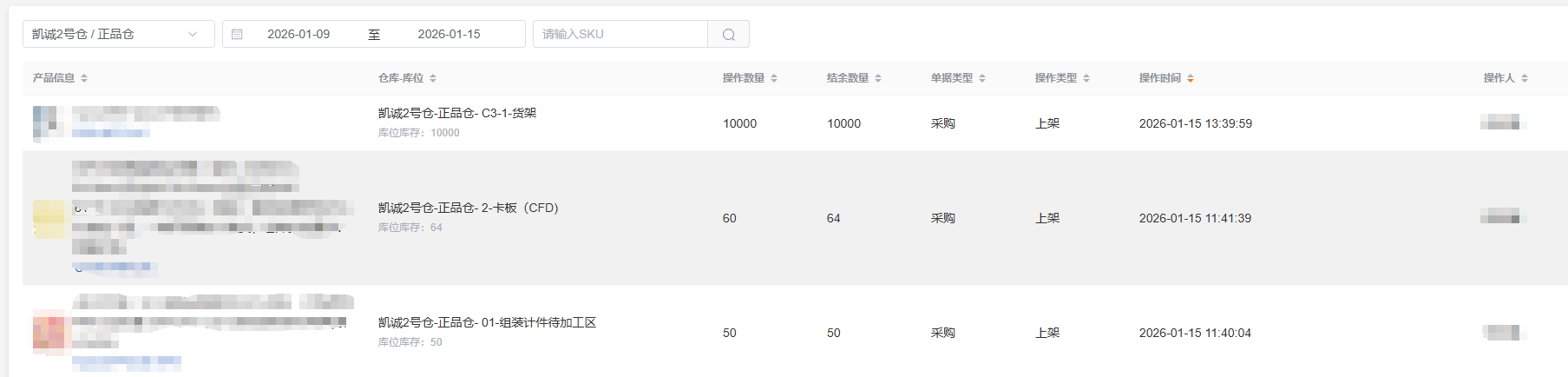Sort by 单据类型 column arrows
This screenshot has height=377, width=1568.
pos(982,78)
